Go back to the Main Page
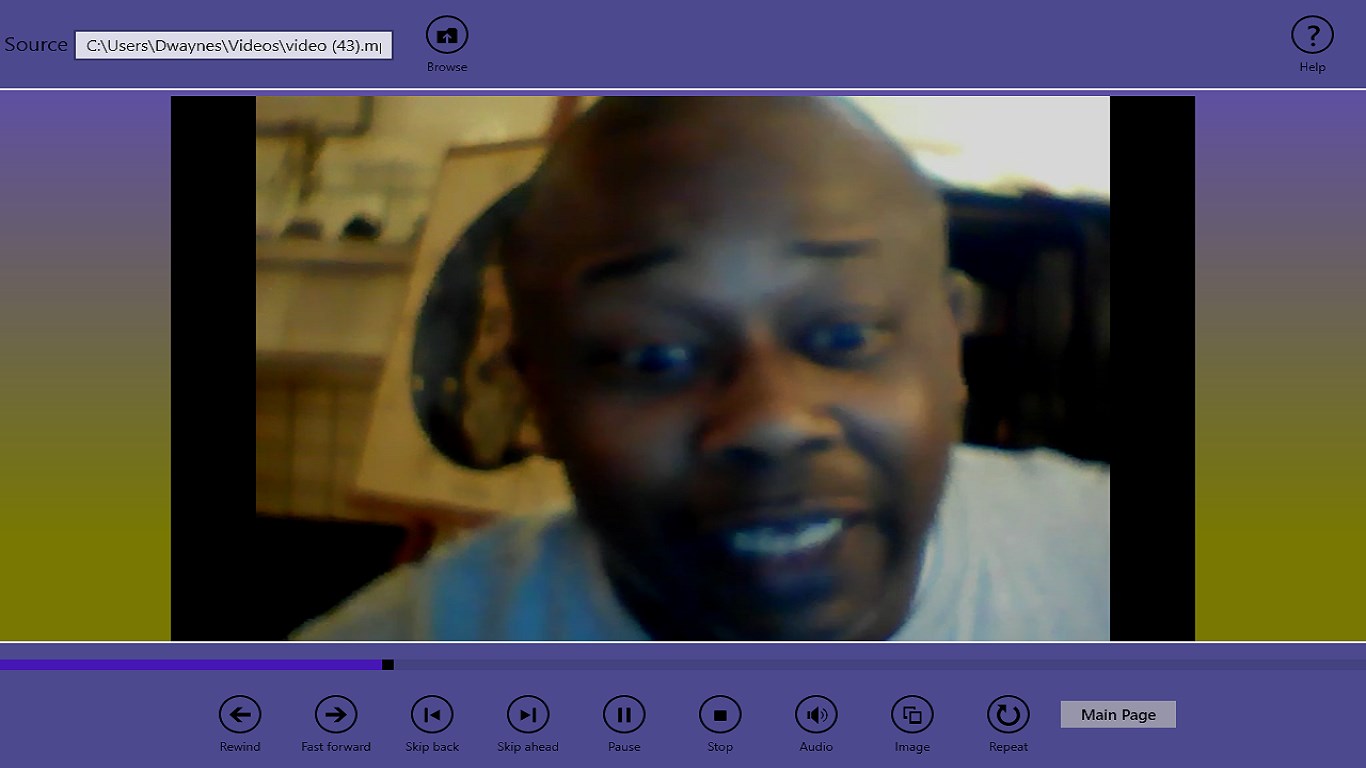 [1117, 714]
